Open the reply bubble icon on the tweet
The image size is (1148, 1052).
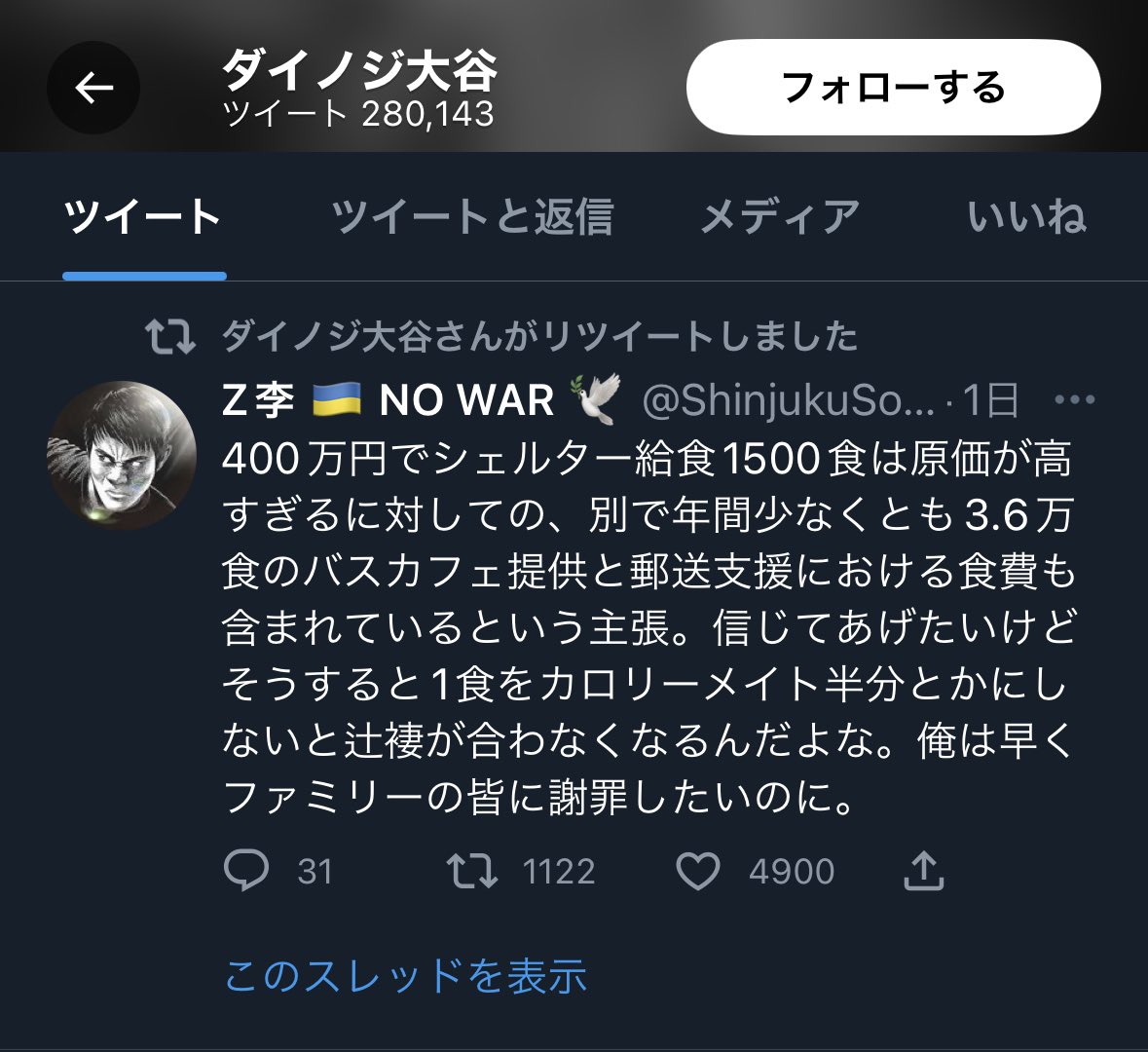246,870
